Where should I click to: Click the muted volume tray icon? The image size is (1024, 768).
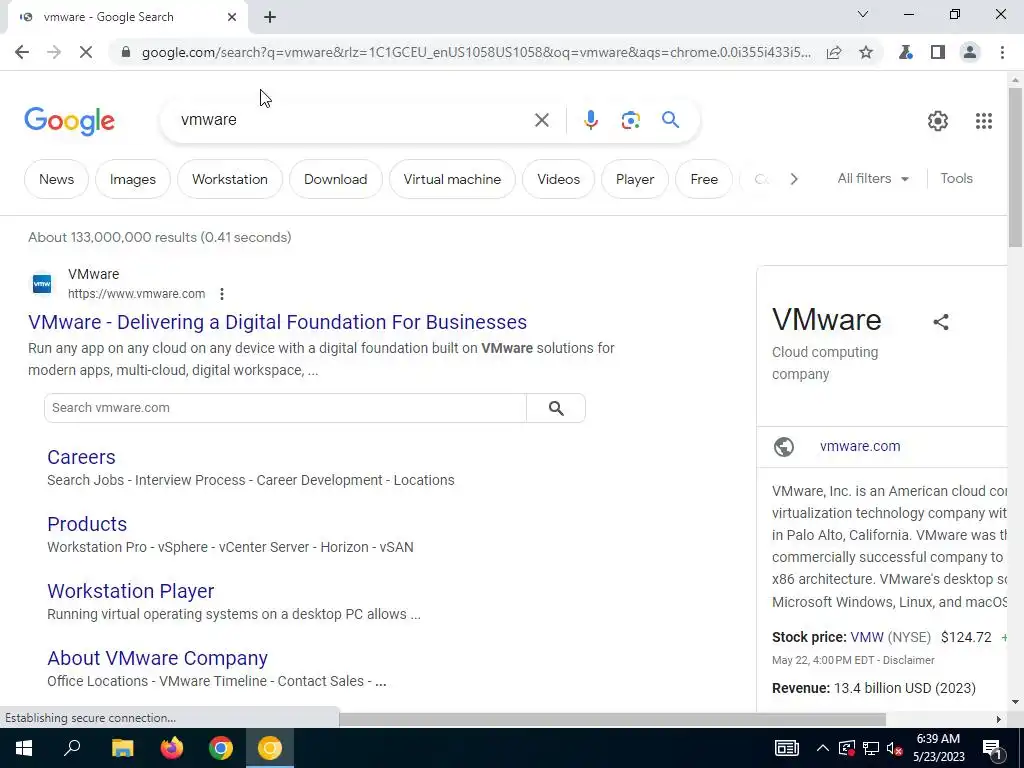894,748
